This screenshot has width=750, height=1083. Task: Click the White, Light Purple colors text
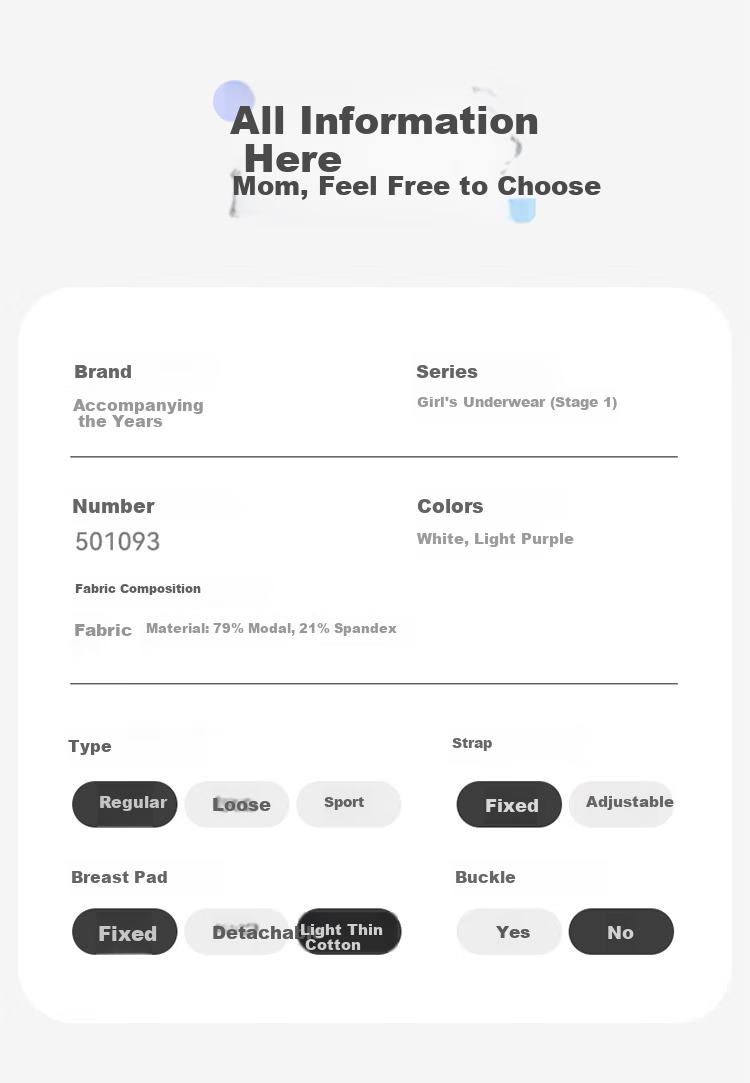(x=495, y=539)
